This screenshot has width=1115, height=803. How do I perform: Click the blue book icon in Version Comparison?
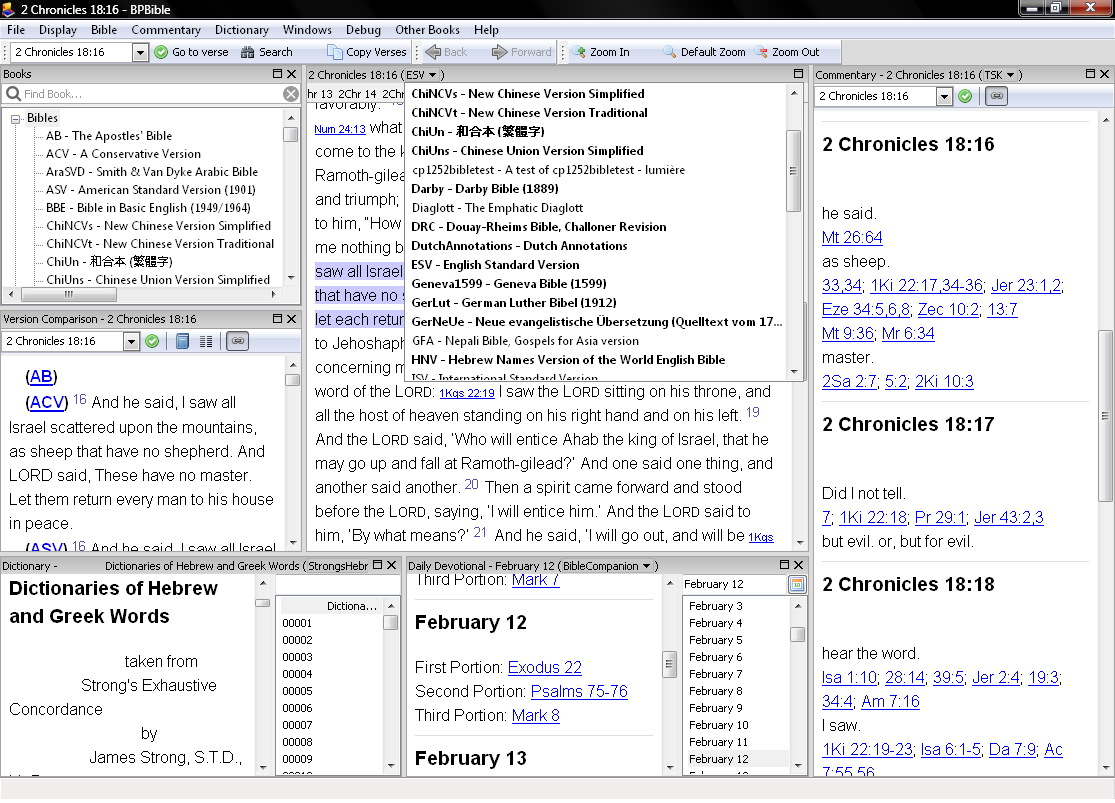click(183, 341)
